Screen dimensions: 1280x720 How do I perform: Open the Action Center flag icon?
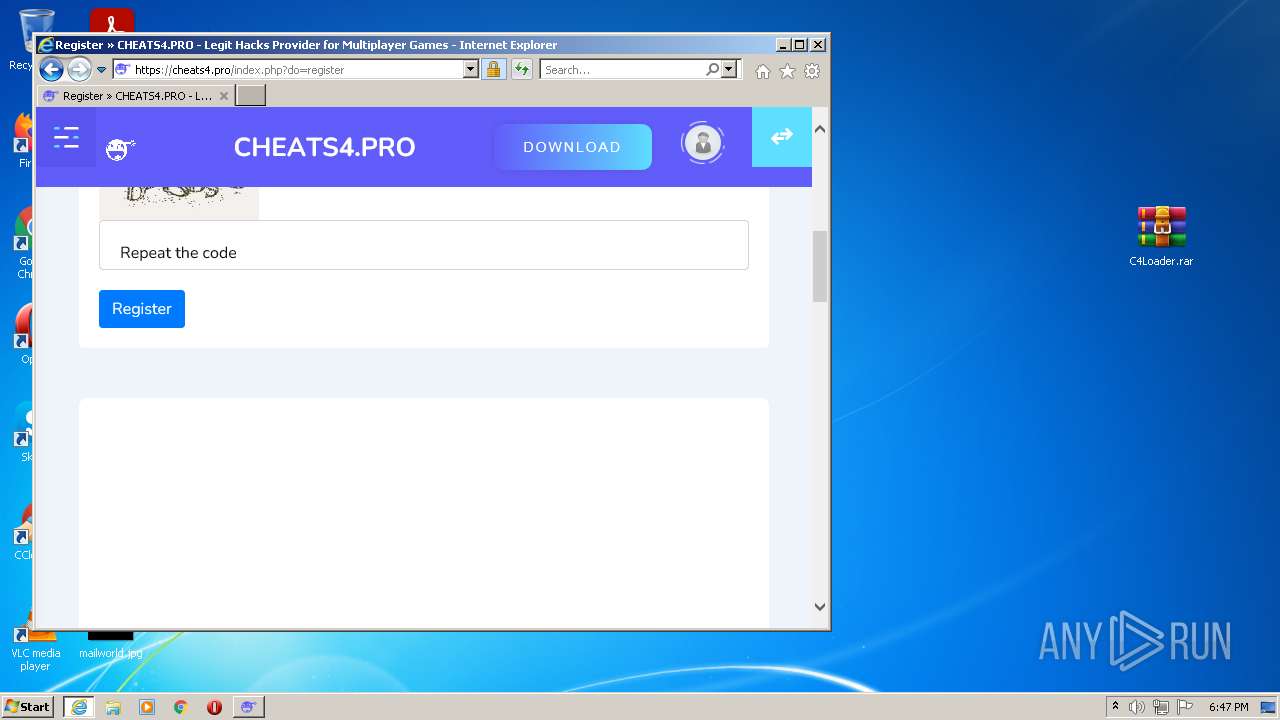1186,707
